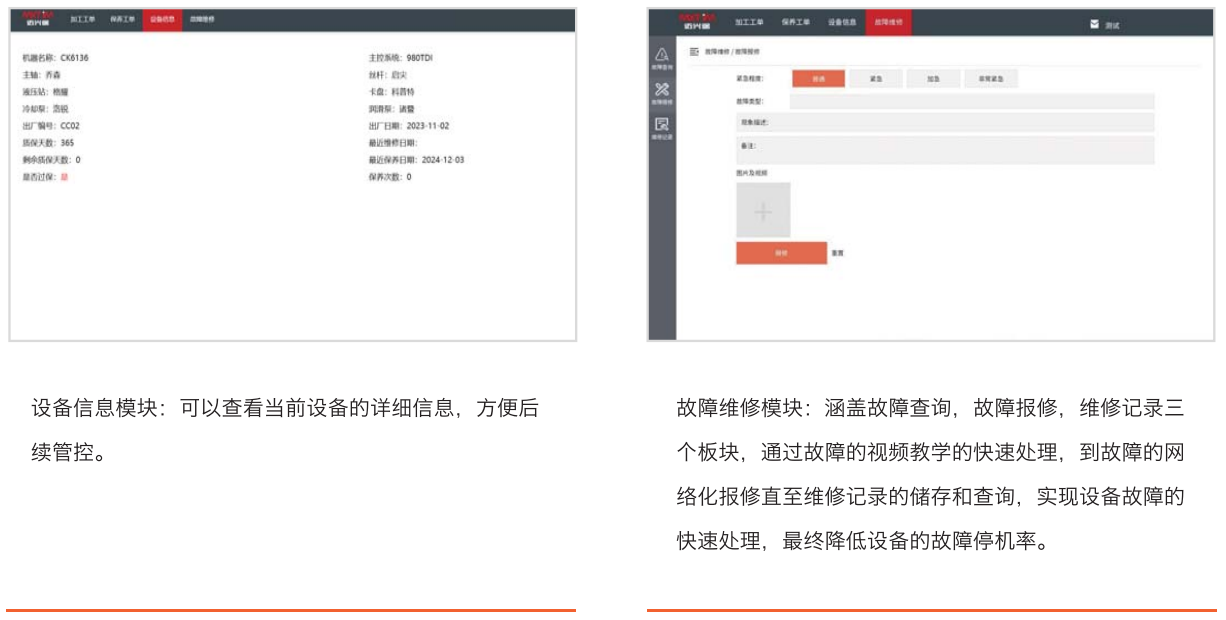Open the 故障查询 warning-triangle sidebar icon

[661, 56]
